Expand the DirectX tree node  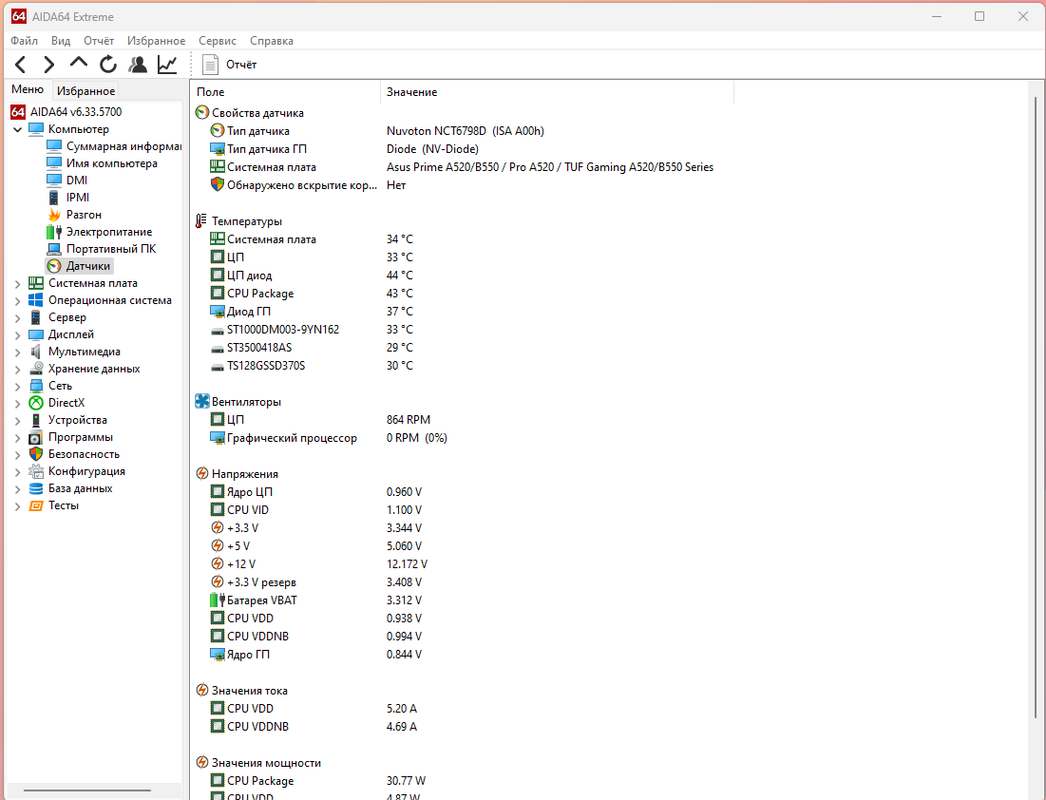tap(17, 403)
